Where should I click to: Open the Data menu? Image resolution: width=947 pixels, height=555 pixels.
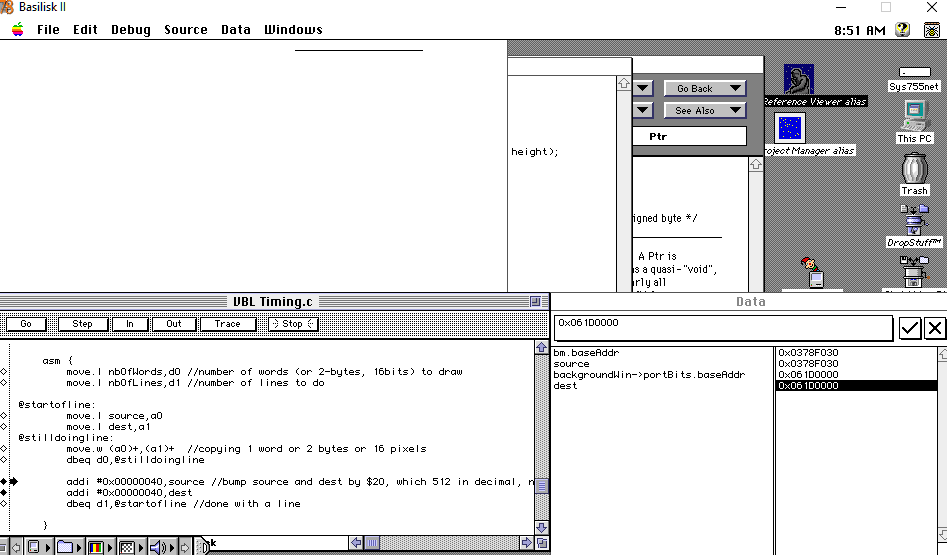pyautogui.click(x=236, y=30)
